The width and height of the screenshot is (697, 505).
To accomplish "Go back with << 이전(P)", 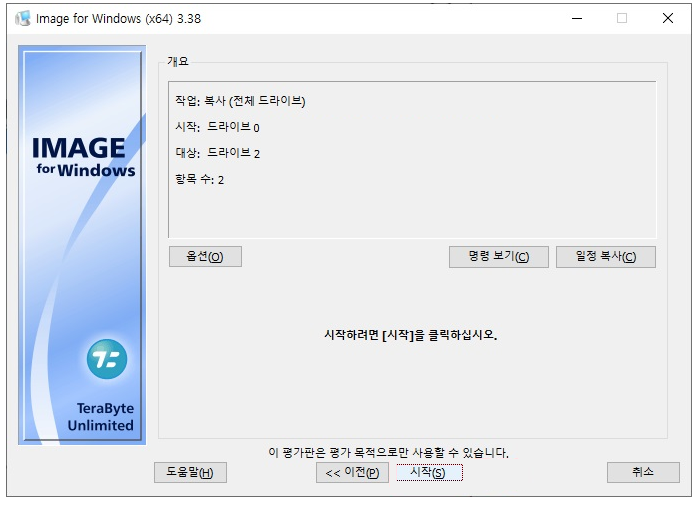I will click(352, 472).
